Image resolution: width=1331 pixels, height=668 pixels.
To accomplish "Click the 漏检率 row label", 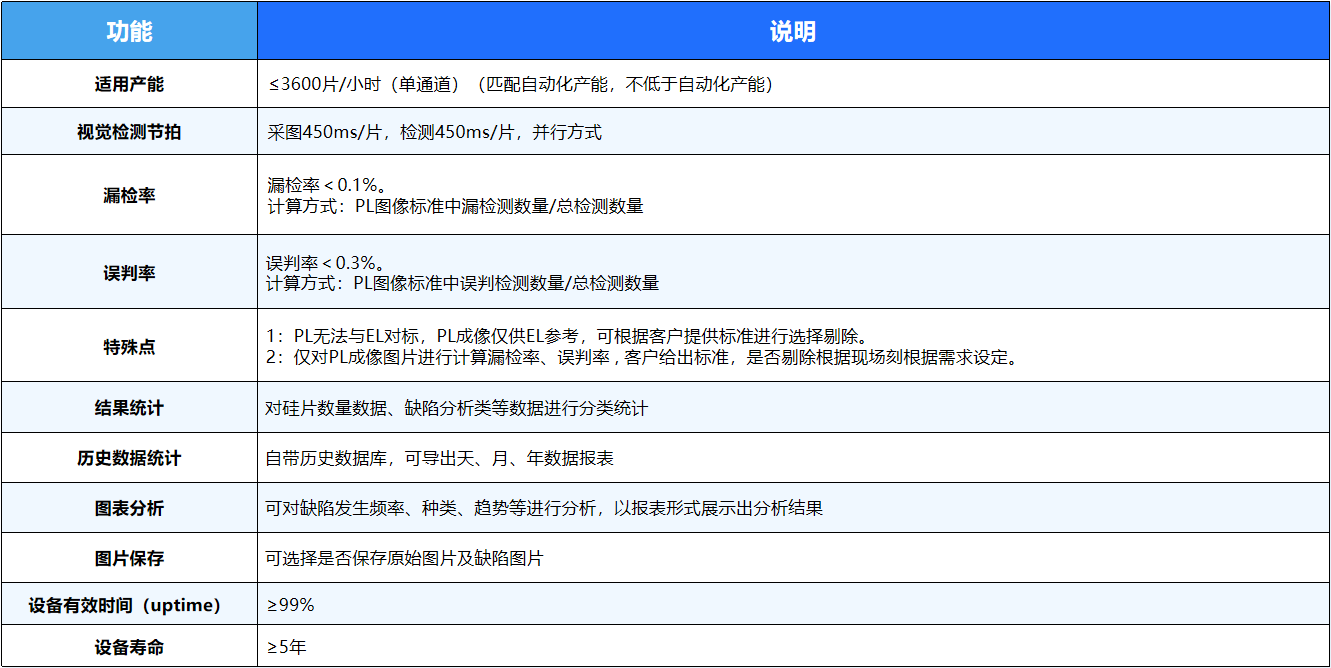I will [x=129, y=196].
